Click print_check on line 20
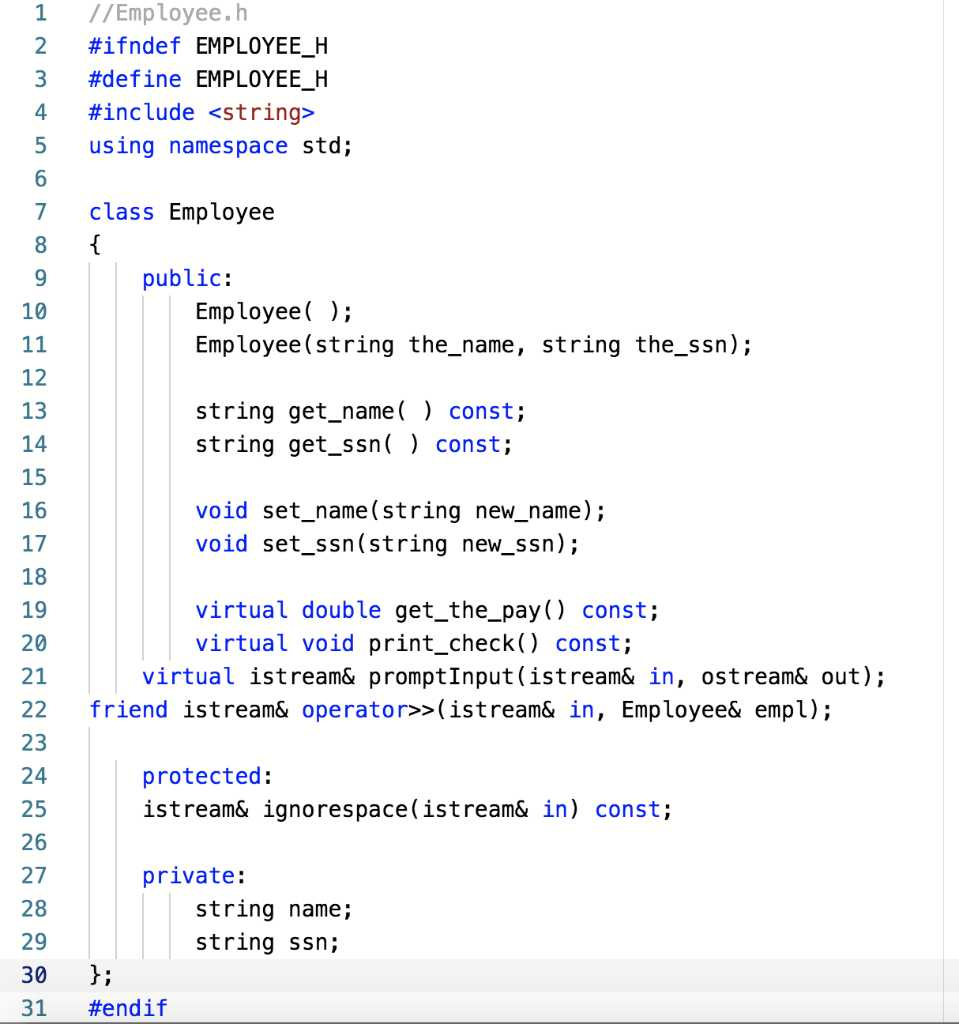The width and height of the screenshot is (959, 1024). (442, 643)
